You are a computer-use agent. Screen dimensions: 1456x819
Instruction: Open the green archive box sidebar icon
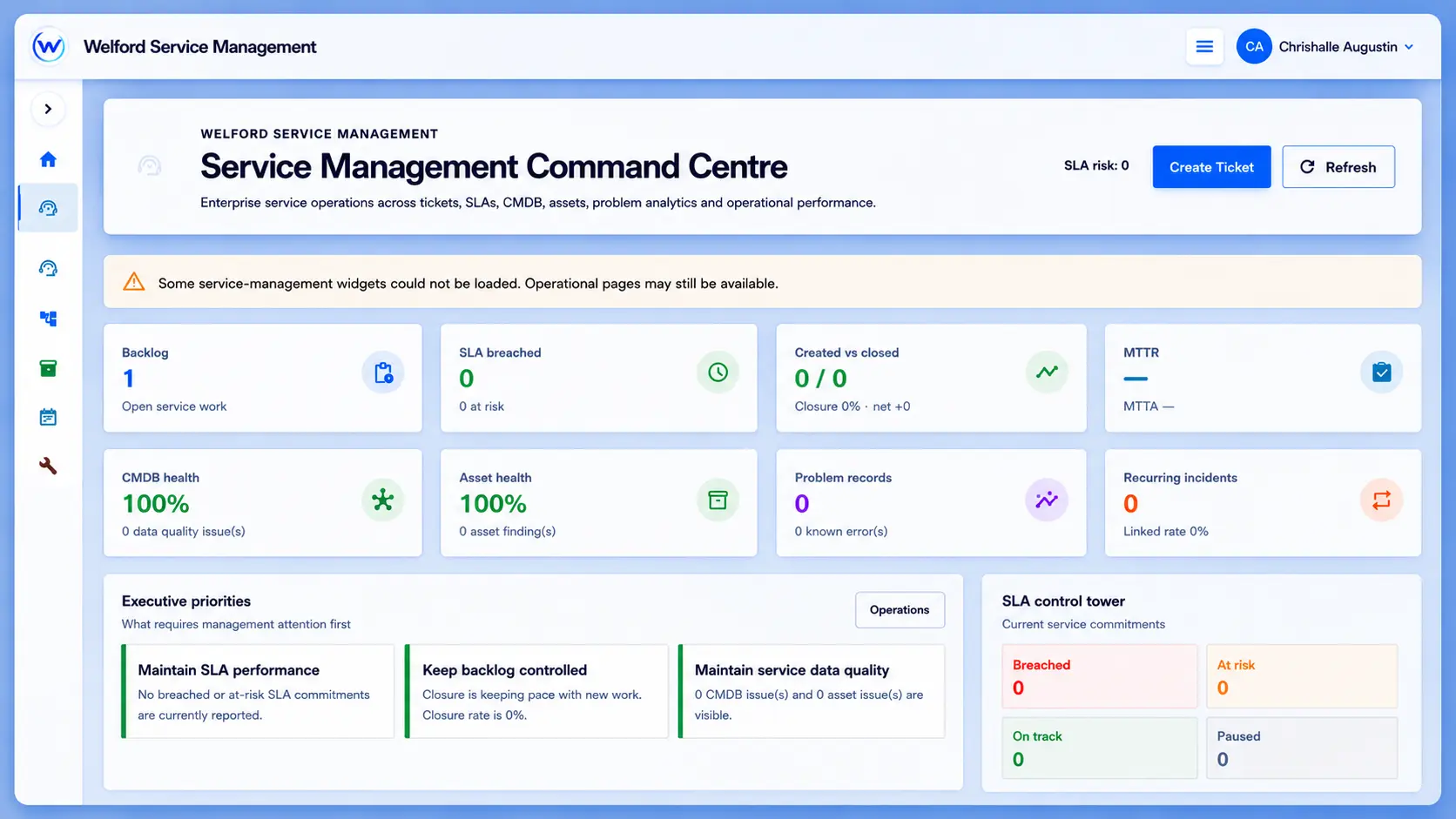[48, 368]
